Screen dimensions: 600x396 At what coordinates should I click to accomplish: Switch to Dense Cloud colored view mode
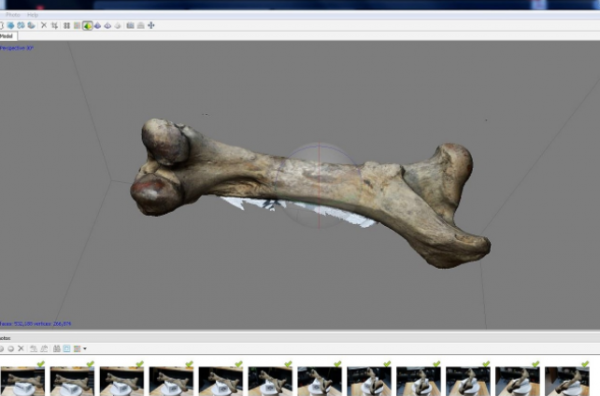[x=77, y=26]
